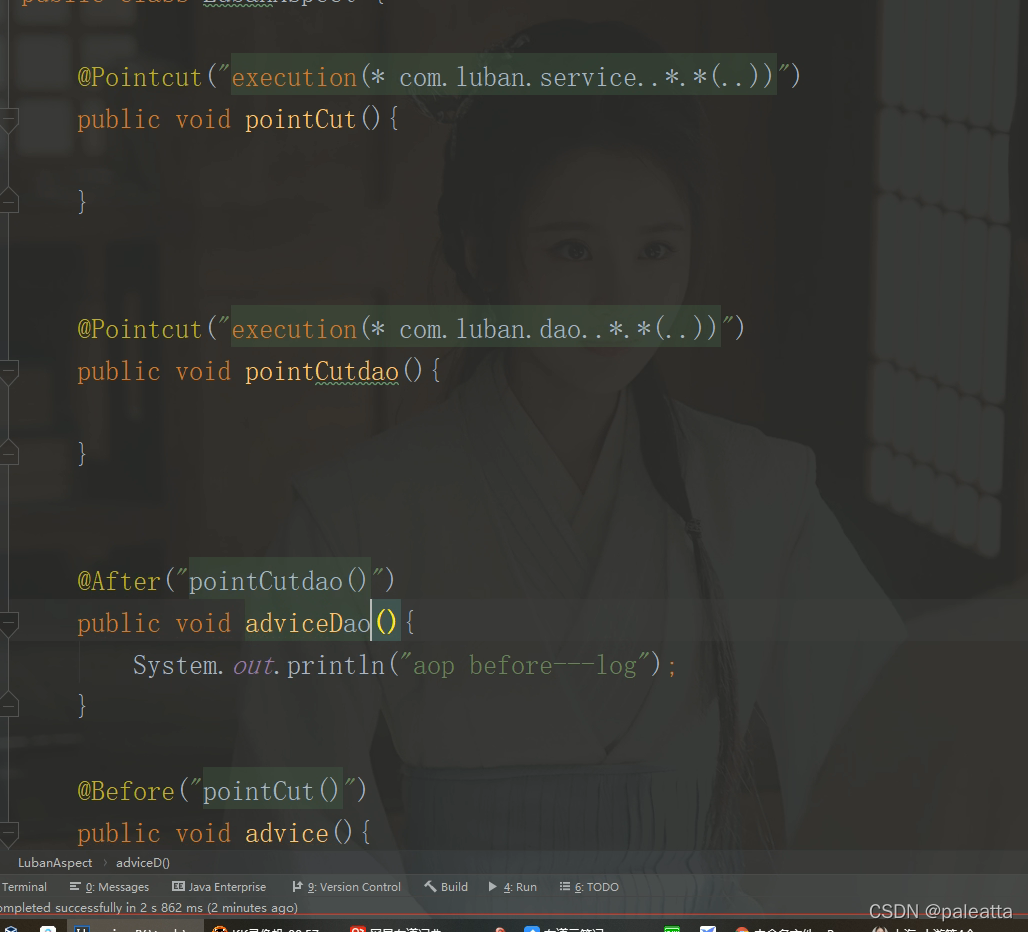1028x932 pixels.
Task: Click the println method call
Action: (x=336, y=665)
